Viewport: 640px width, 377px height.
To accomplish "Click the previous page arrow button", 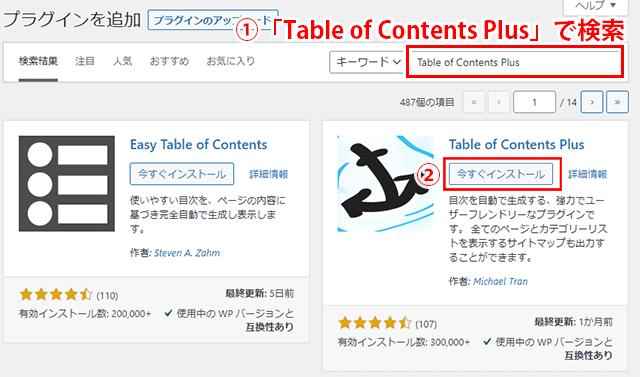I will pyautogui.click(x=499, y=102).
